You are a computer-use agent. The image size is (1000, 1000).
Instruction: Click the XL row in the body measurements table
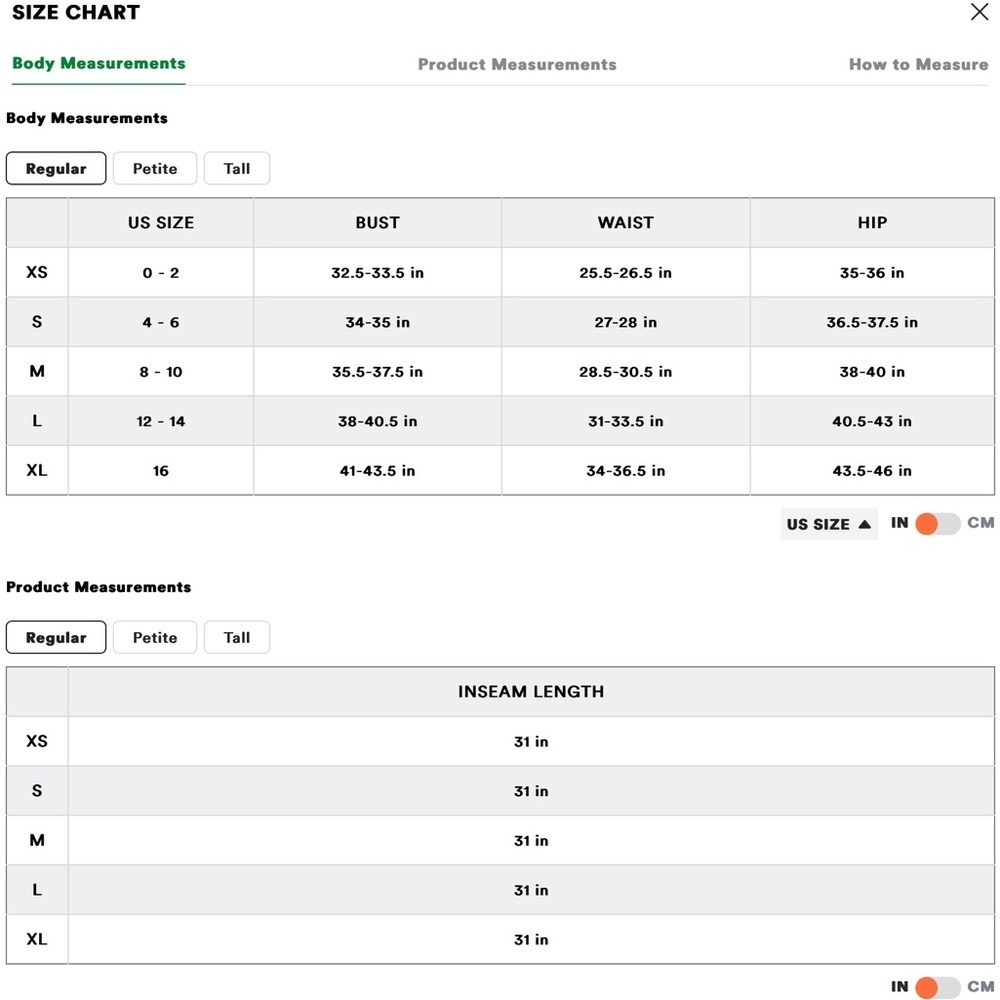pyautogui.click(x=500, y=471)
